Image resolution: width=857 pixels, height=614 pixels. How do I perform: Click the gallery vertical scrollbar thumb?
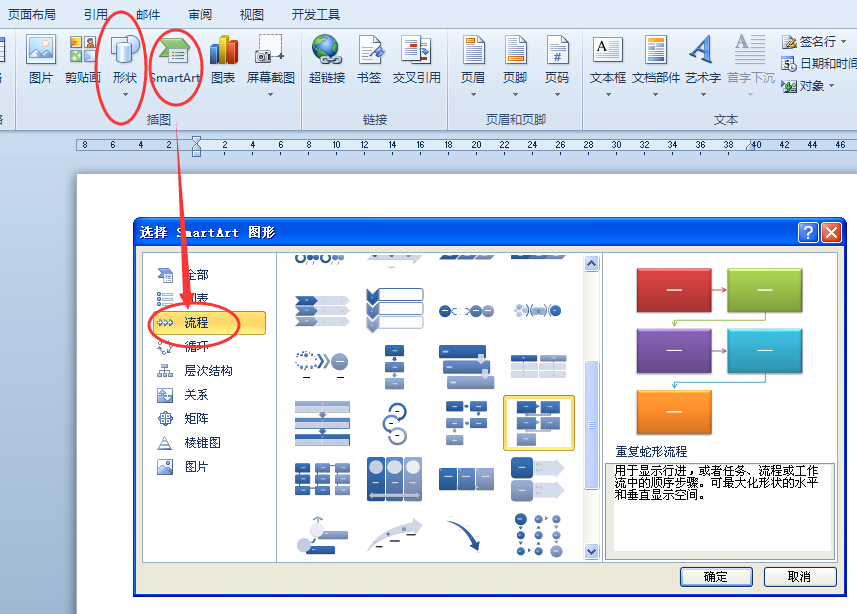coord(591,425)
